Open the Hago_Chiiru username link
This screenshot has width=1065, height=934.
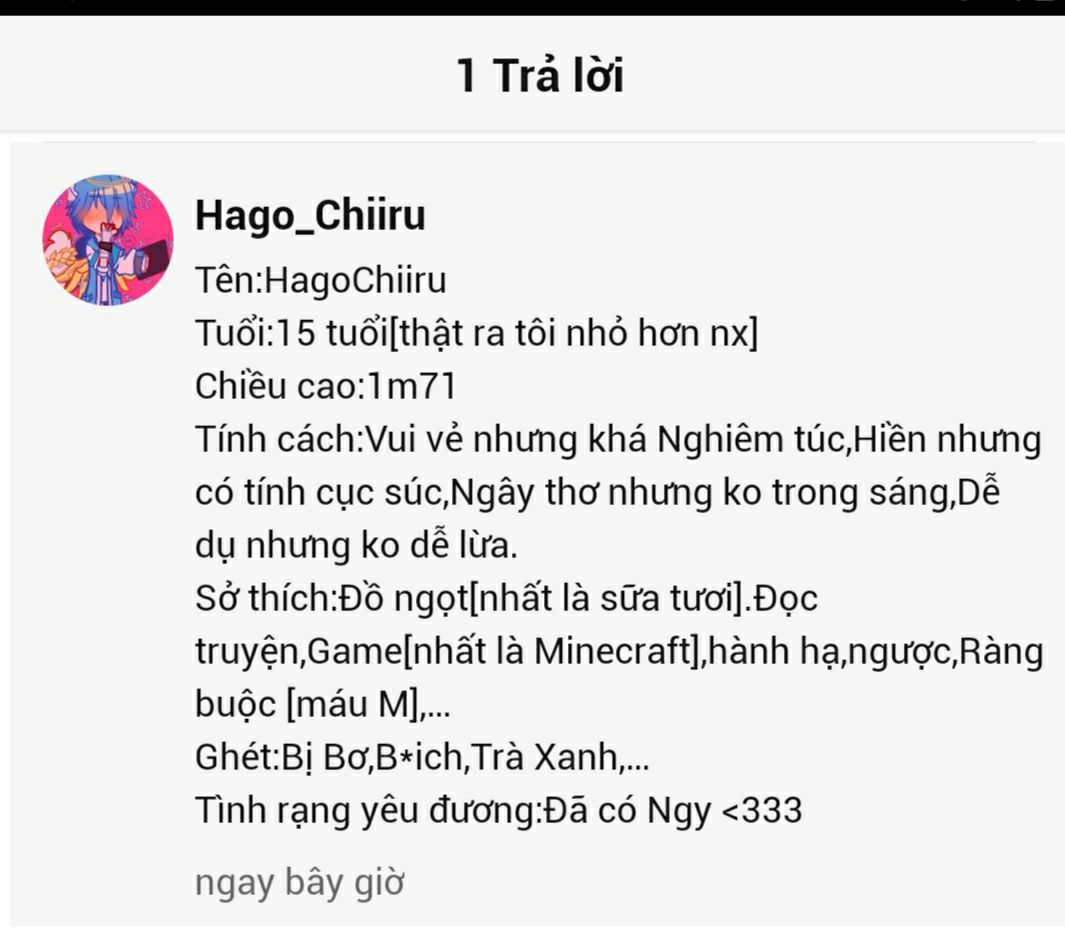tap(310, 215)
